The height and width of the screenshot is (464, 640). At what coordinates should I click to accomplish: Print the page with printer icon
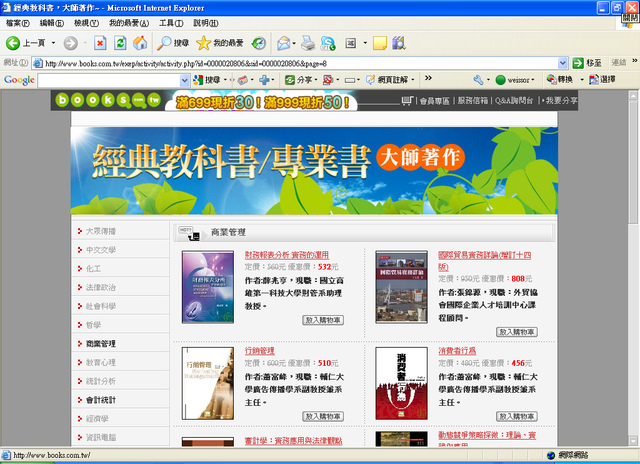coord(308,43)
